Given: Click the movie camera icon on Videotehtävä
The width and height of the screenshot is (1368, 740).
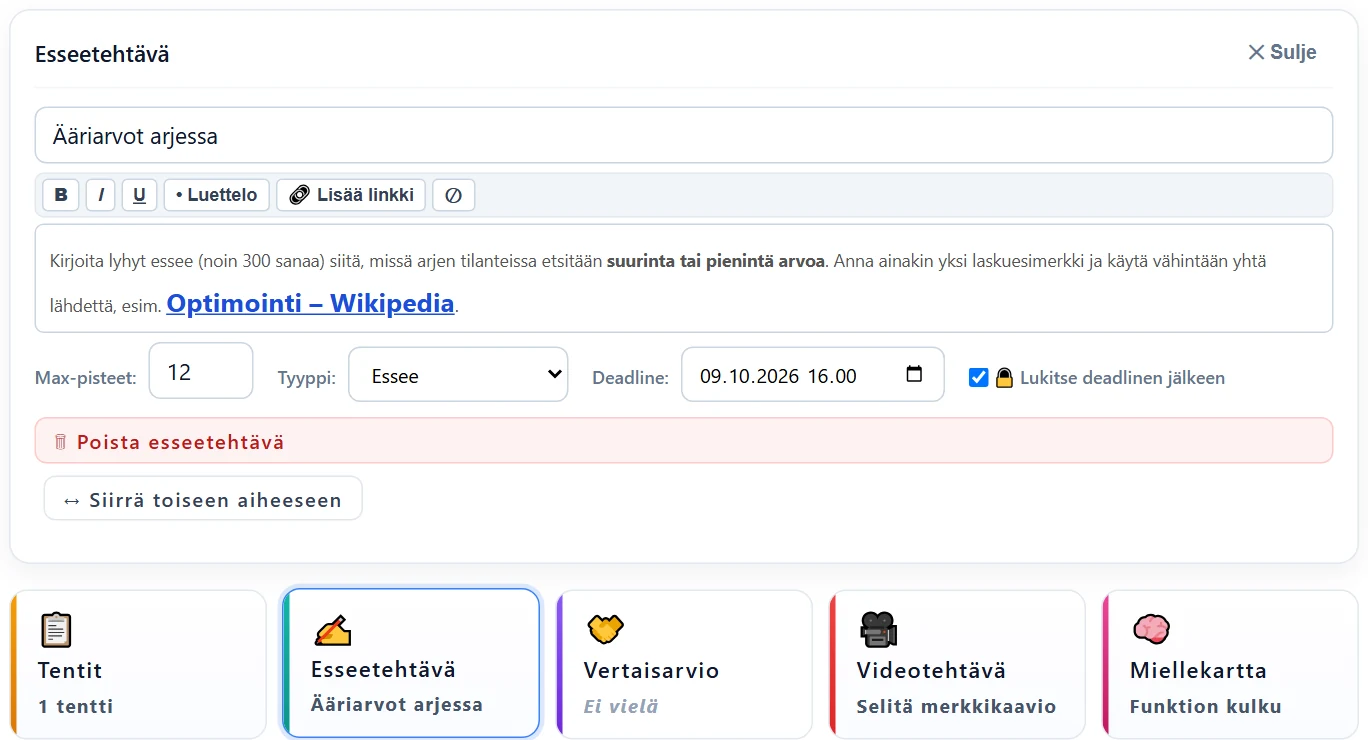Looking at the screenshot, I should pos(878,629).
